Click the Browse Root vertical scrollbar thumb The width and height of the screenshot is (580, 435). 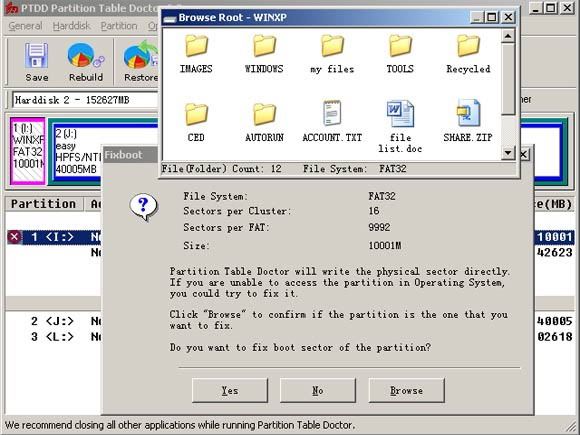click(x=508, y=79)
